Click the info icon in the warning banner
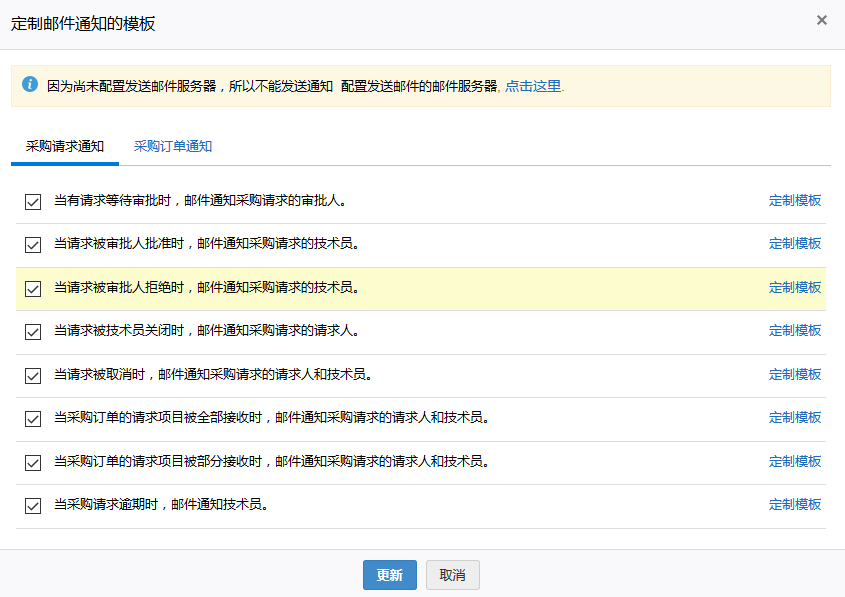Image resolution: width=845 pixels, height=597 pixels. tap(30, 85)
